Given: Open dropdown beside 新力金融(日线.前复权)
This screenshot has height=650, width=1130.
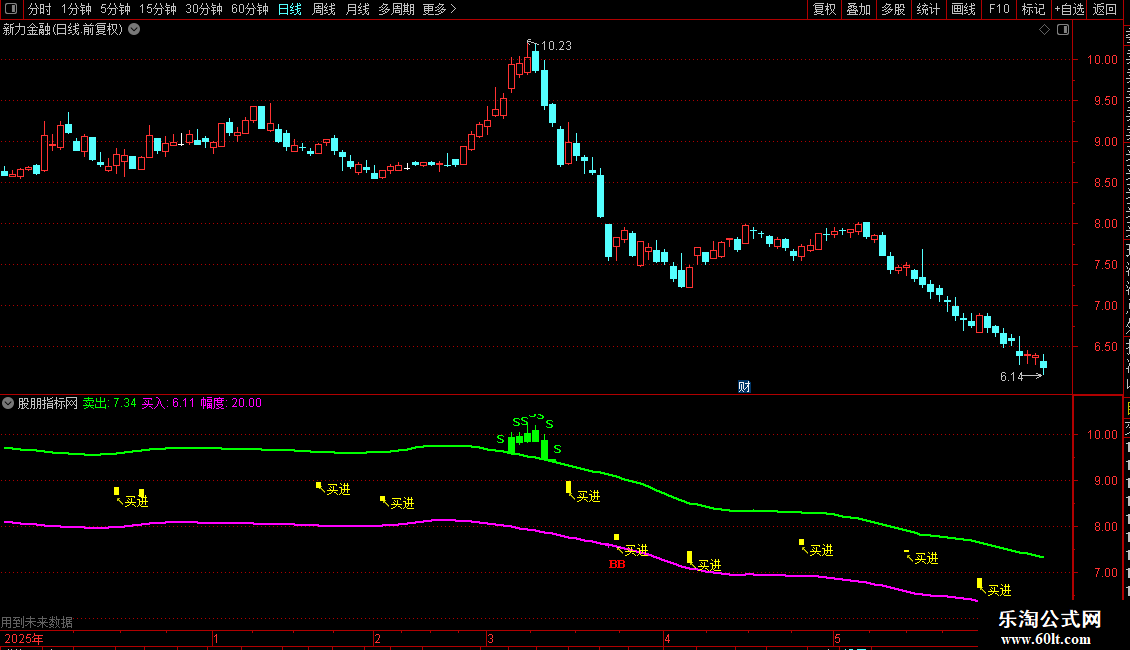Looking at the screenshot, I should 134,30.
